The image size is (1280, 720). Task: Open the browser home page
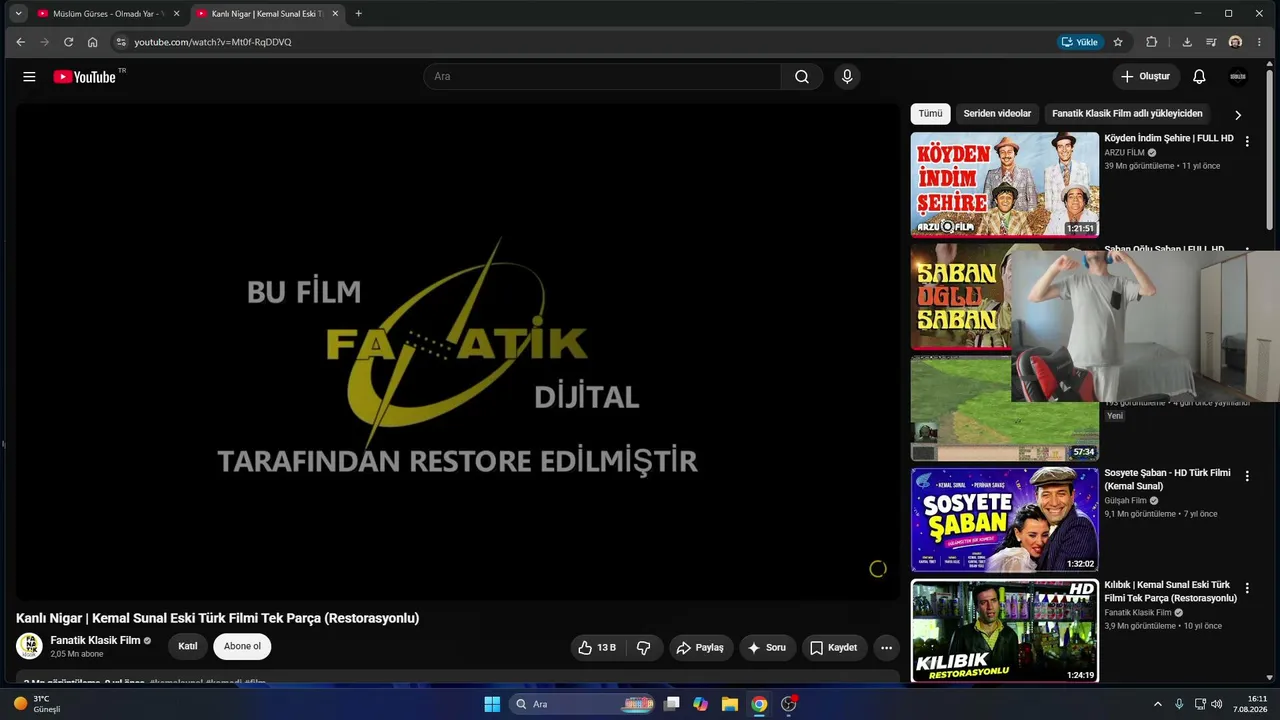click(92, 42)
